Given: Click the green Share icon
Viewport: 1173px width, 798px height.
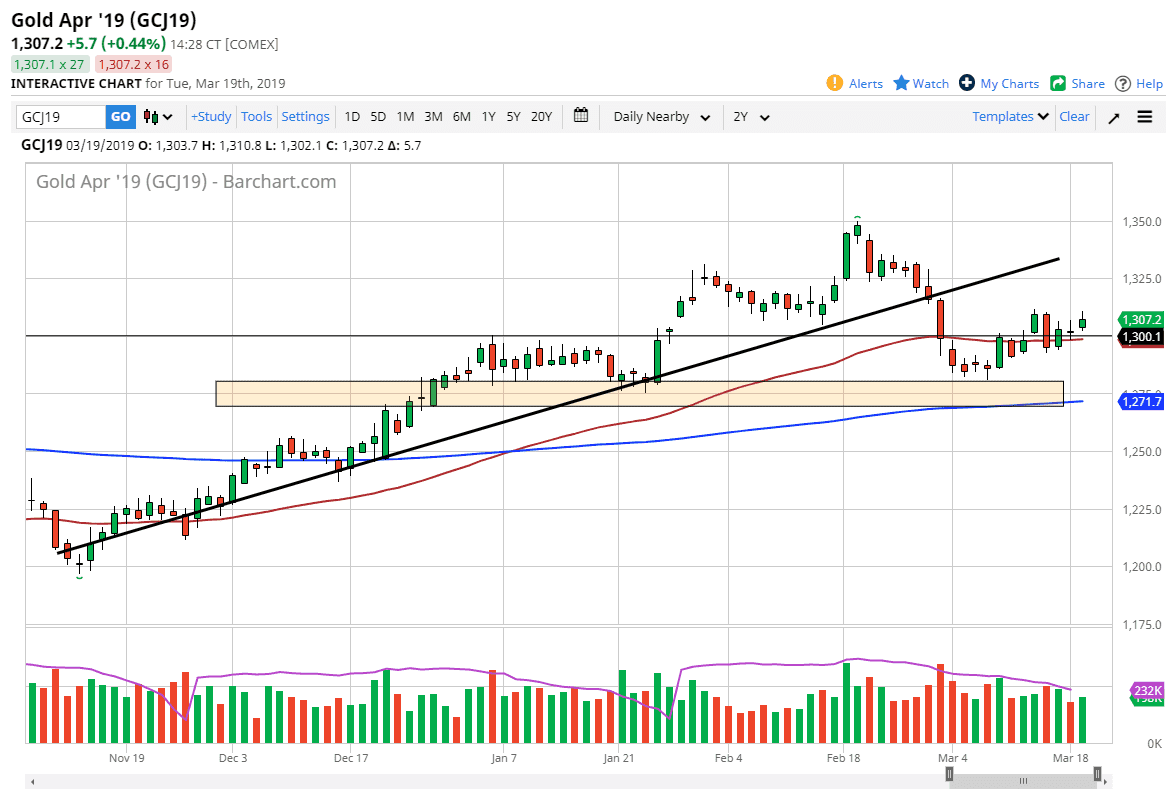Looking at the screenshot, I should coord(1058,83).
